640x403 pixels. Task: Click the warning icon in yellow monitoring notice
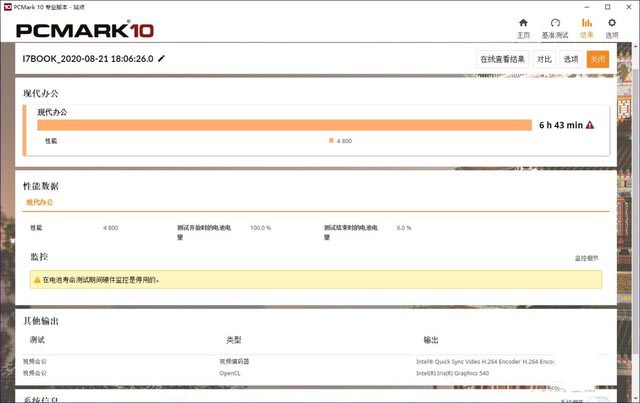point(37,280)
